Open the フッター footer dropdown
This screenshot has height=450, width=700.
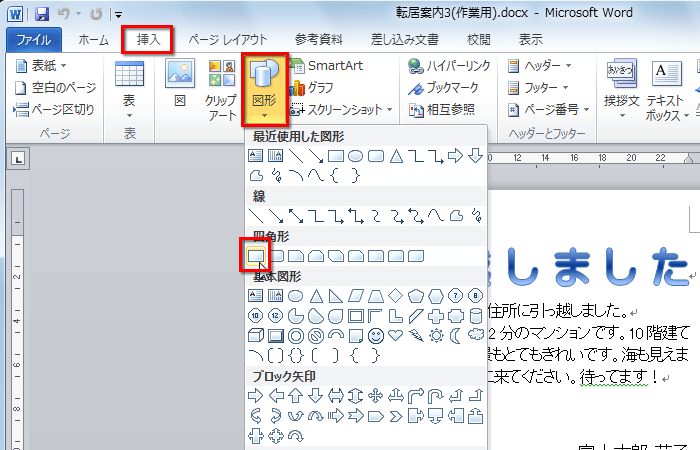click(x=538, y=88)
